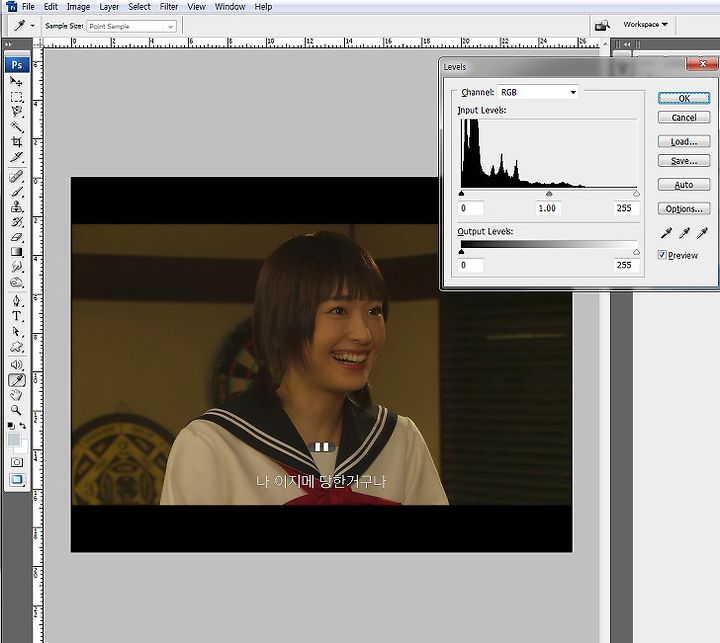Pick the set white point eyedropper
Image resolution: width=720 pixels, height=643 pixels.
(x=702, y=233)
